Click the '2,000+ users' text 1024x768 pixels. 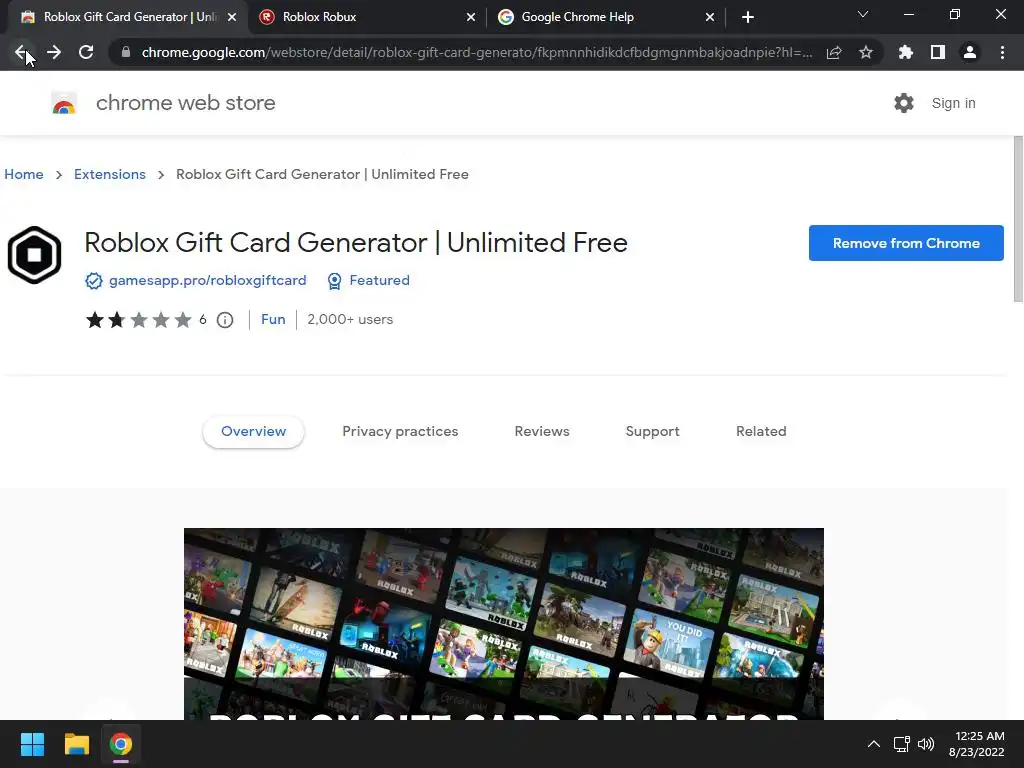click(x=350, y=319)
